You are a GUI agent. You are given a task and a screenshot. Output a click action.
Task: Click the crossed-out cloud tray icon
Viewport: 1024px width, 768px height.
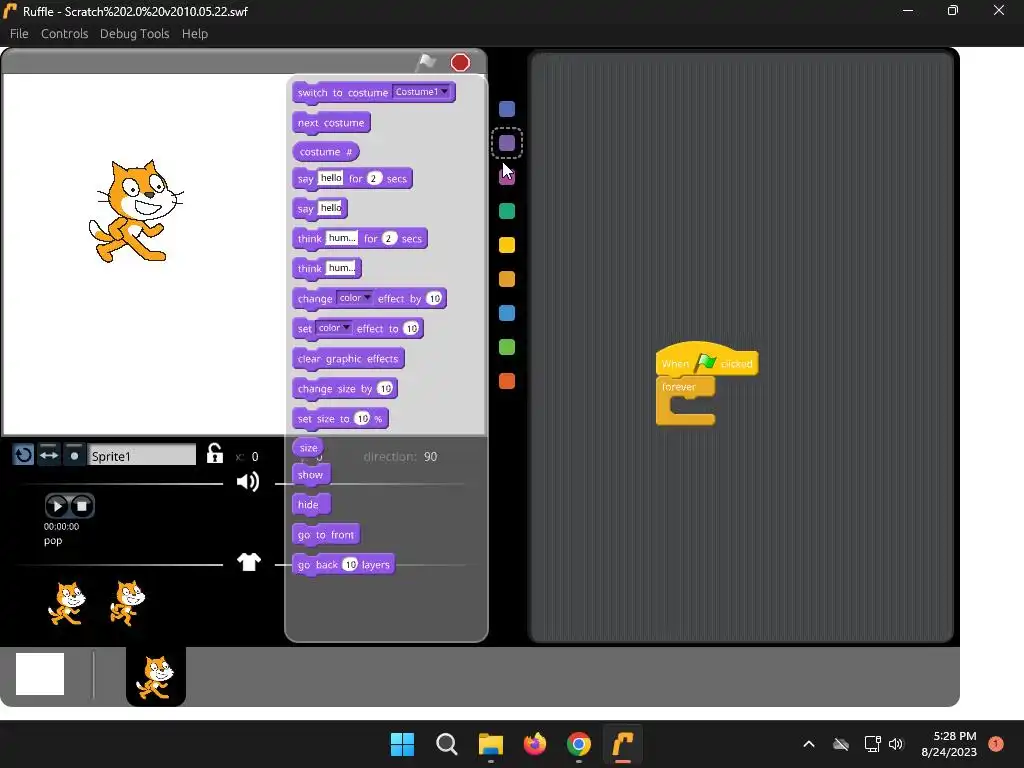pos(841,744)
